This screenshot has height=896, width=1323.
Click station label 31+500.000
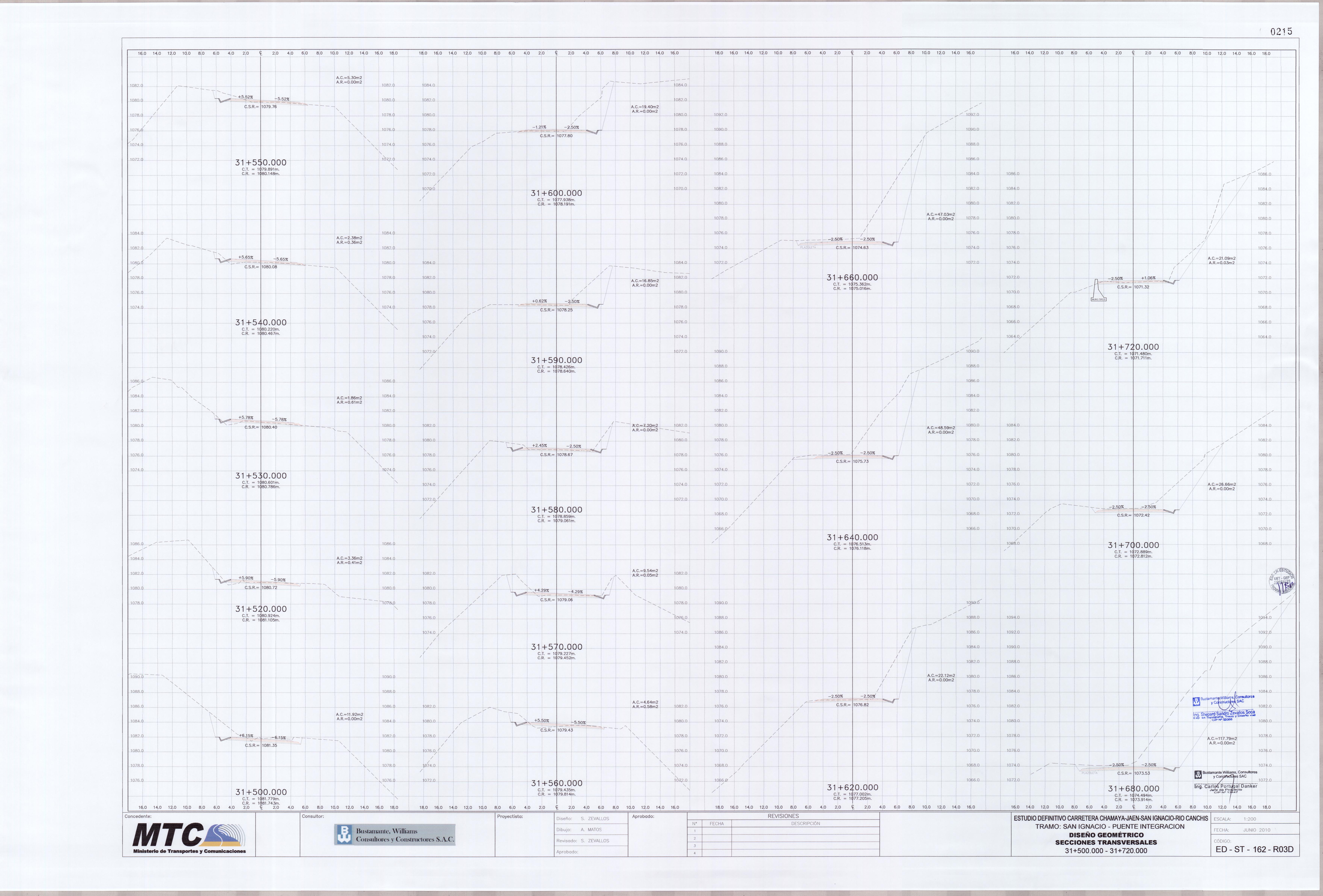261,792
